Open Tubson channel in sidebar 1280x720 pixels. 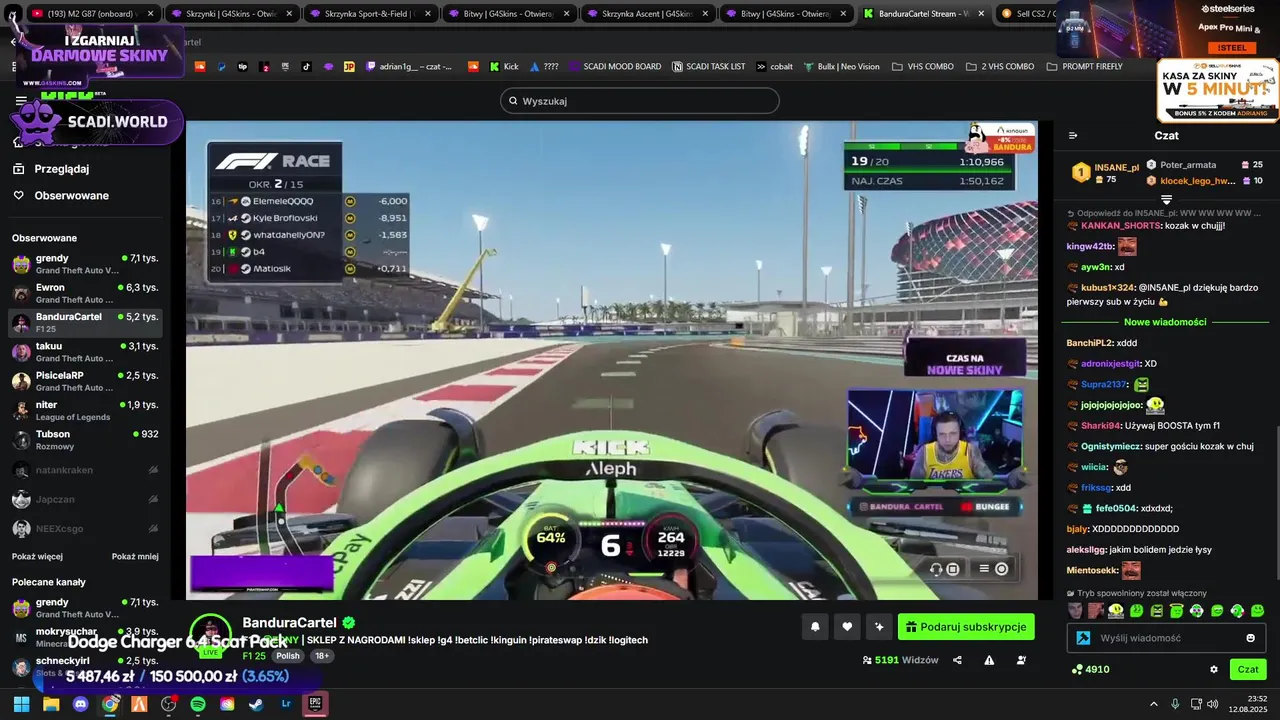85,440
